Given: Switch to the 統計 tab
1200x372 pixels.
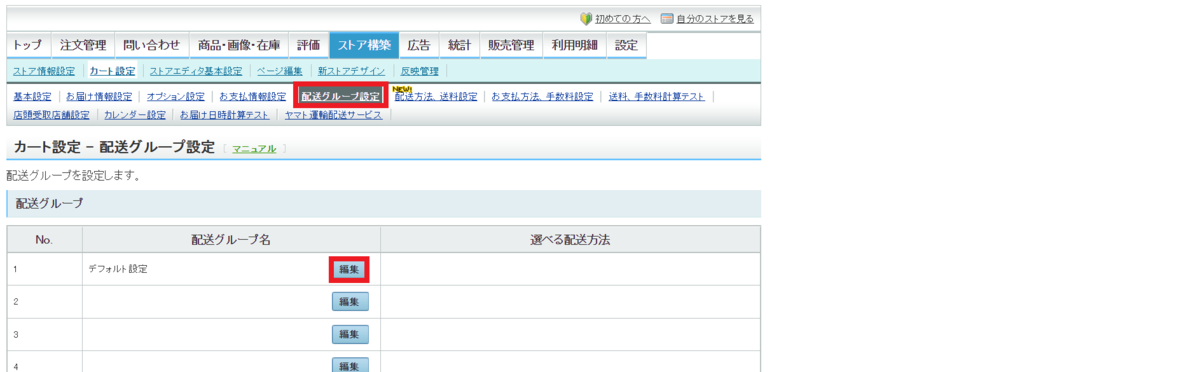Looking at the screenshot, I should 460,45.
